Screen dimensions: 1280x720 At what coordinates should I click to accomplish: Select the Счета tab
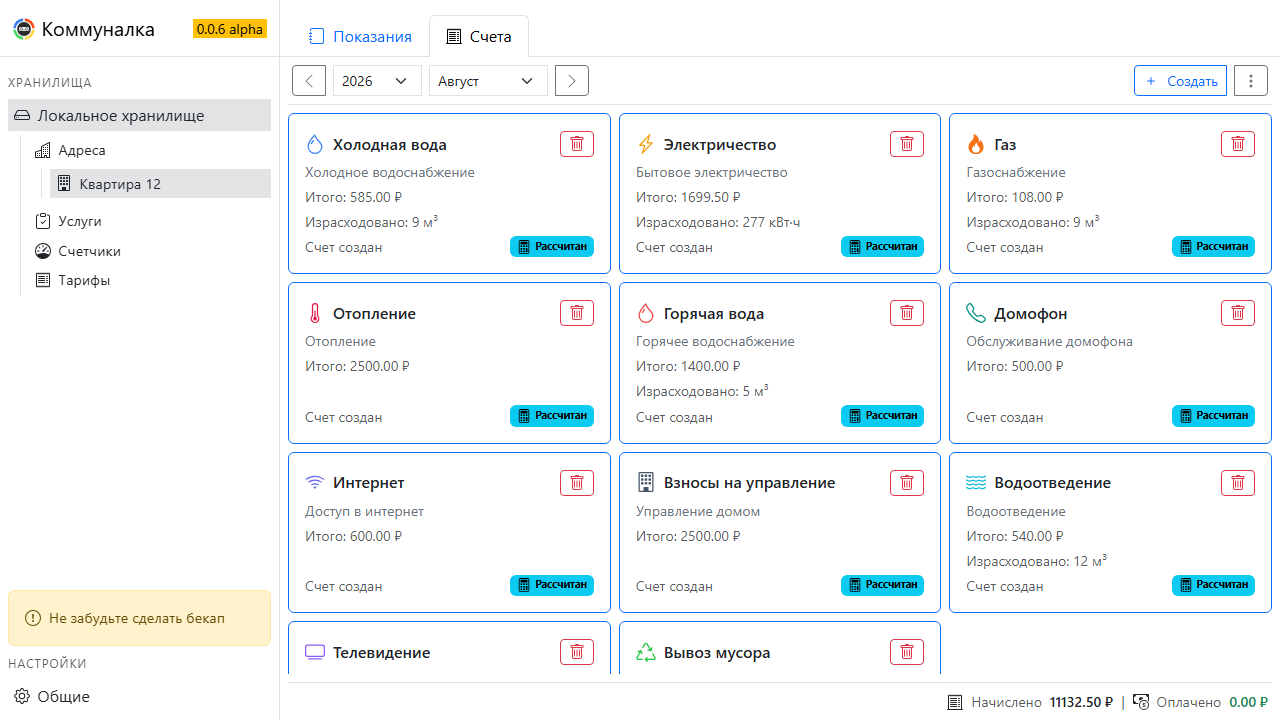click(479, 37)
